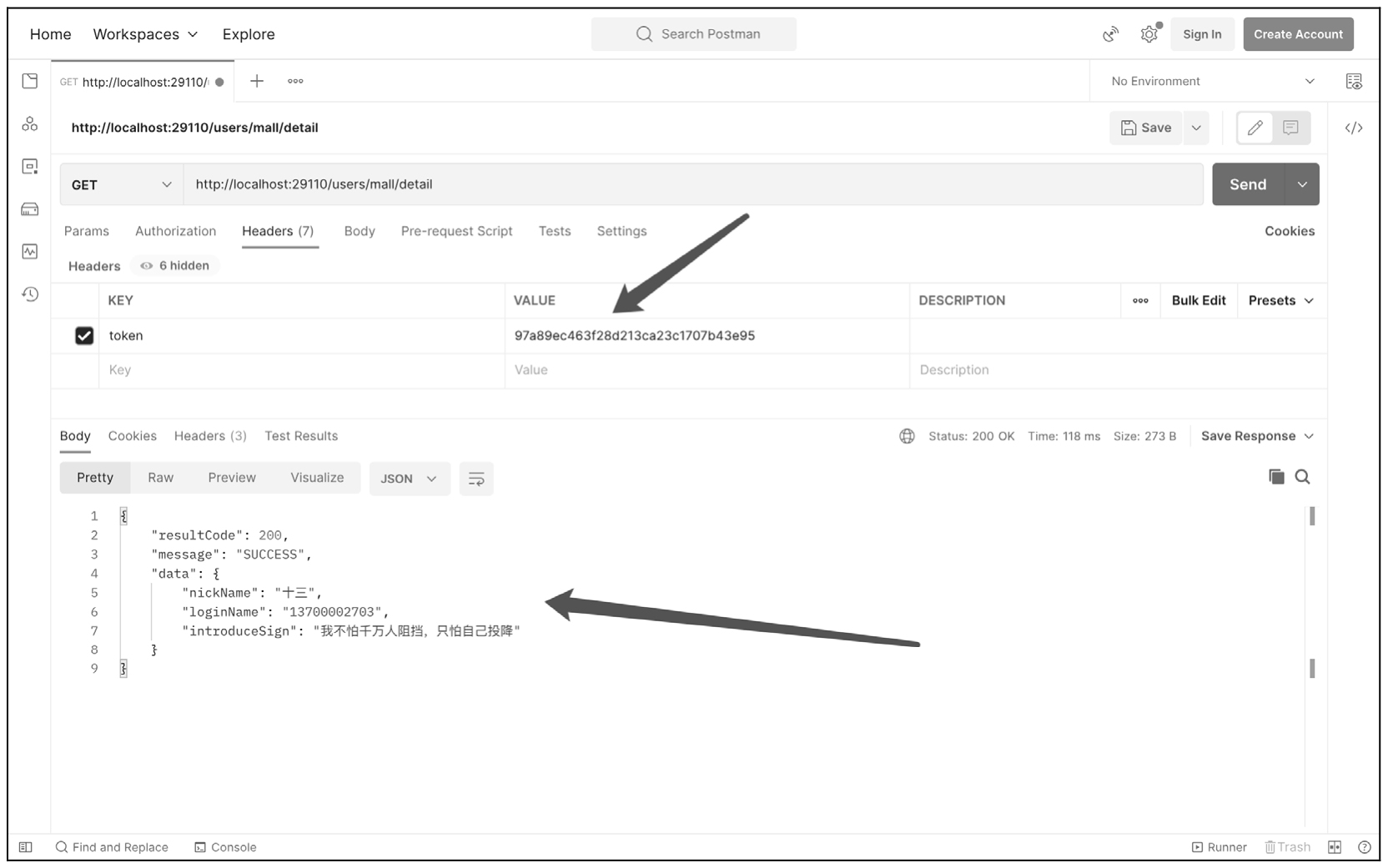Click the request URL input field
Image resolution: width=1388 pixels, height=868 pixels.
pyautogui.click(x=693, y=184)
